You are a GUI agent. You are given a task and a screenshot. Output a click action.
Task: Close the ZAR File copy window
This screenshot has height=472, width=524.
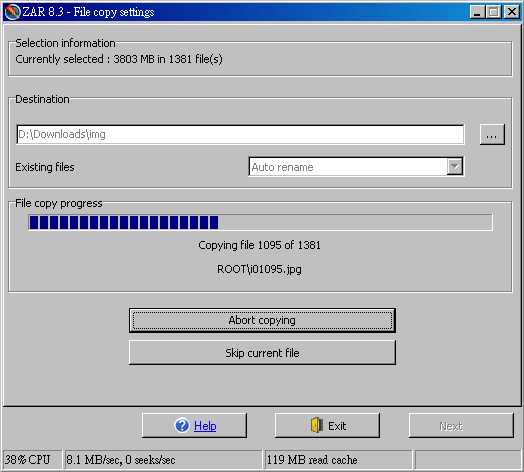point(512,12)
